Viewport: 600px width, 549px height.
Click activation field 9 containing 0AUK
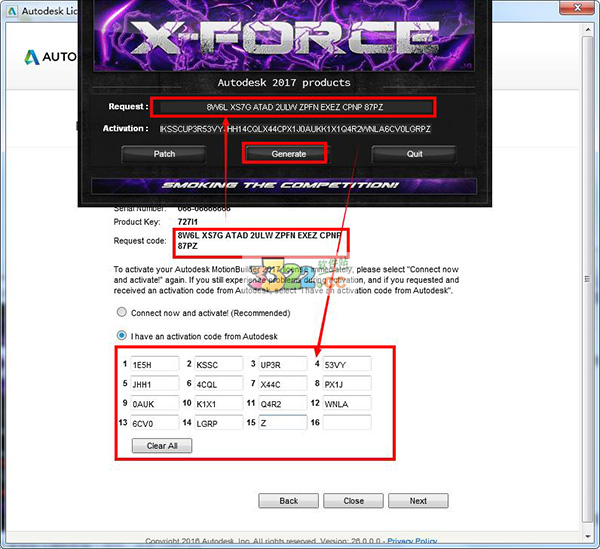point(155,403)
